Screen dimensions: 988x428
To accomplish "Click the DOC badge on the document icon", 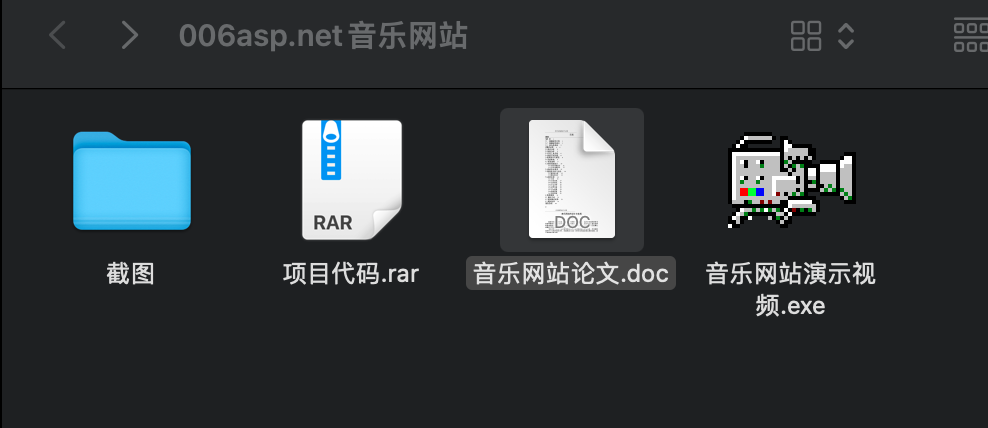I will tap(572, 221).
